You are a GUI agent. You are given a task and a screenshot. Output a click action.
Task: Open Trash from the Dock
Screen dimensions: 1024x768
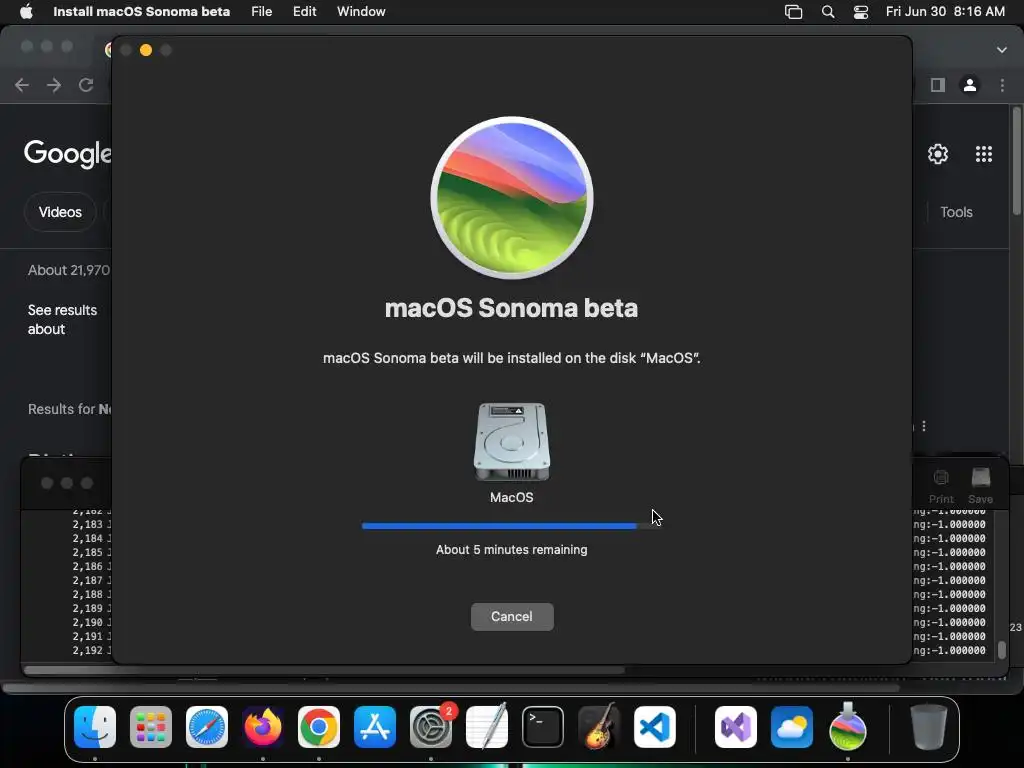(x=929, y=727)
